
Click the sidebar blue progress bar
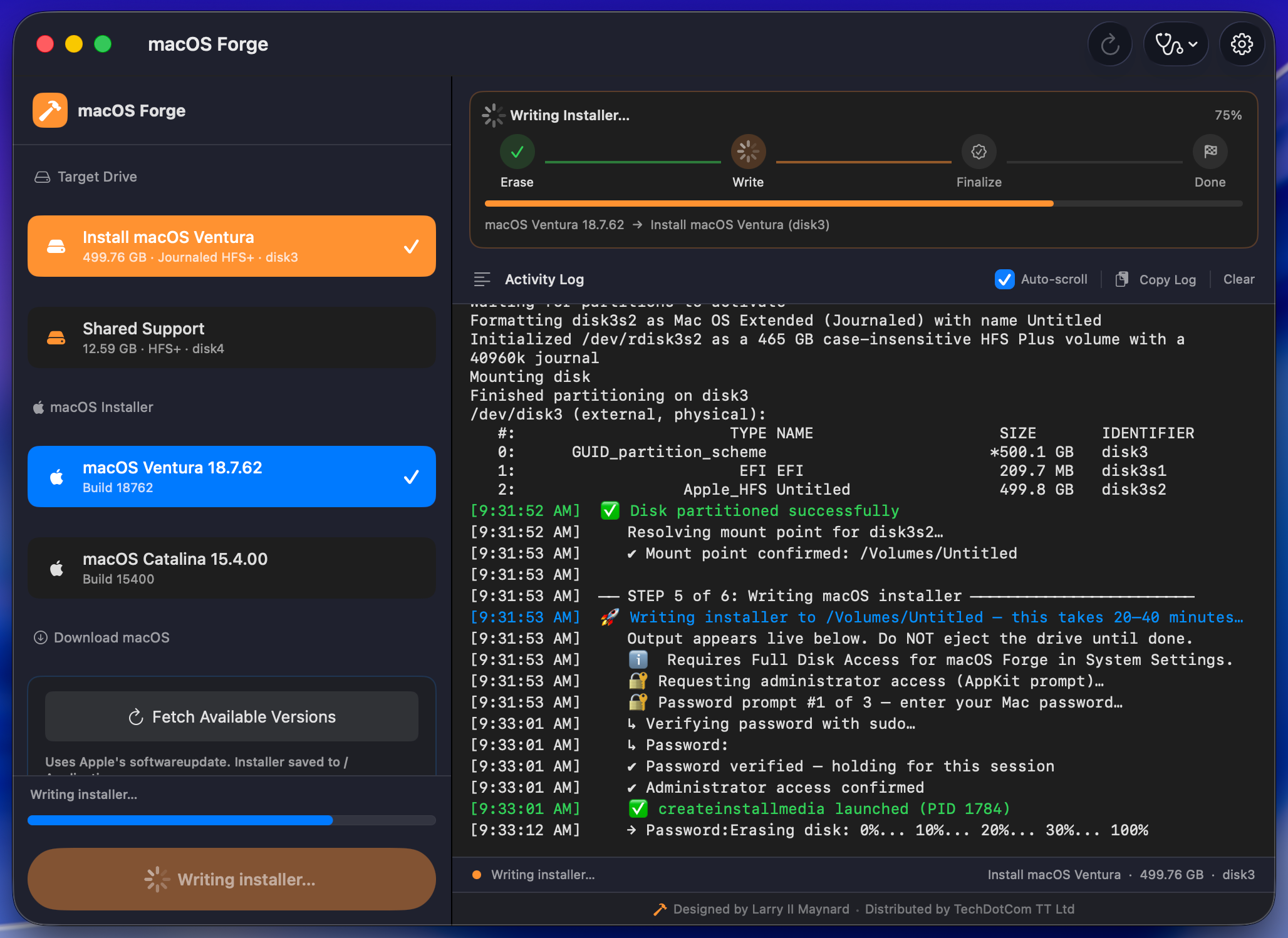(232, 820)
